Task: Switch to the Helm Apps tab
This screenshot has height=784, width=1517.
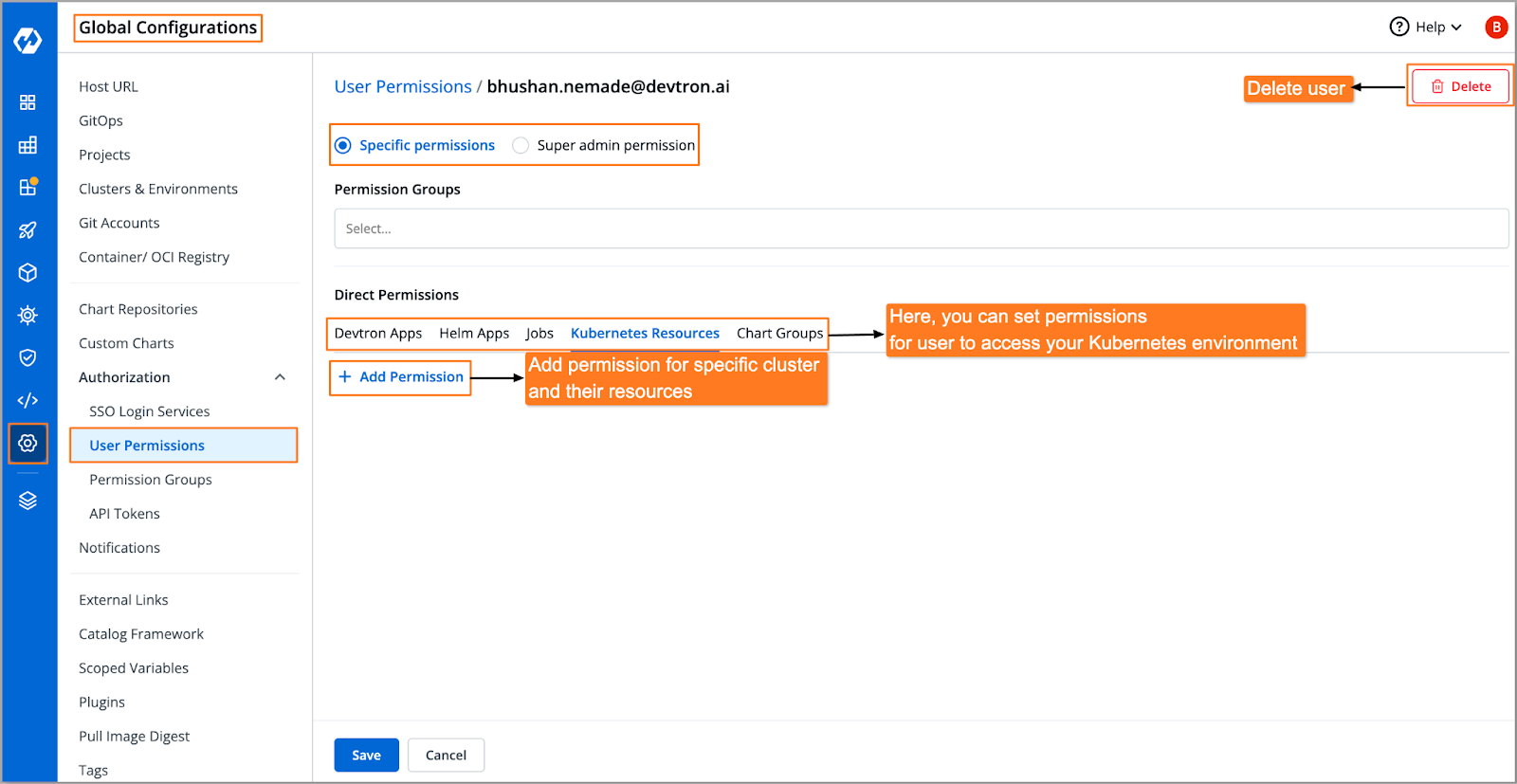Action: click(474, 333)
